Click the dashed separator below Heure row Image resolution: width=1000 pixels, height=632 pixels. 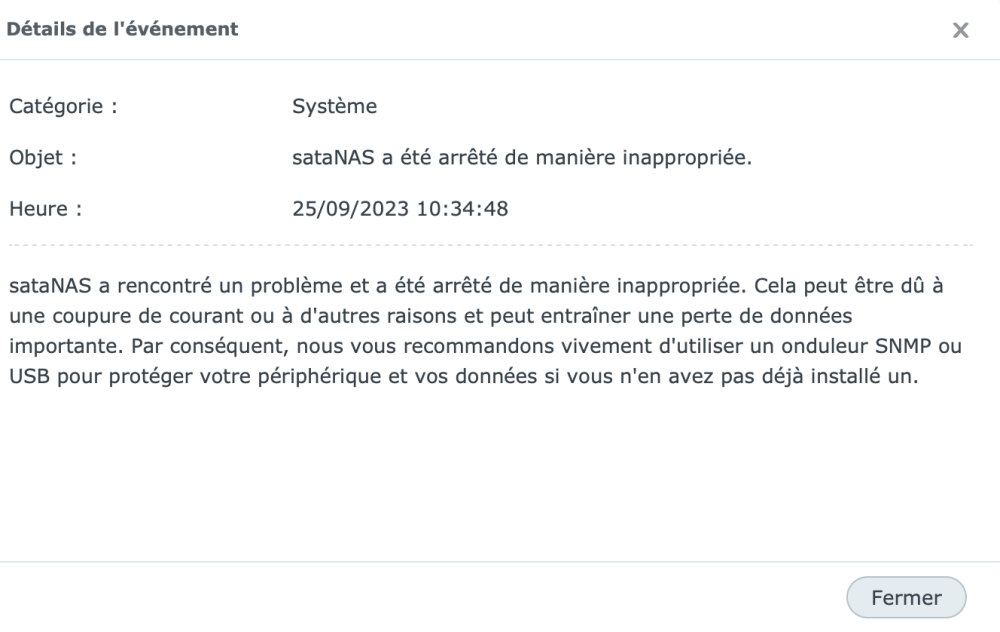coord(490,245)
